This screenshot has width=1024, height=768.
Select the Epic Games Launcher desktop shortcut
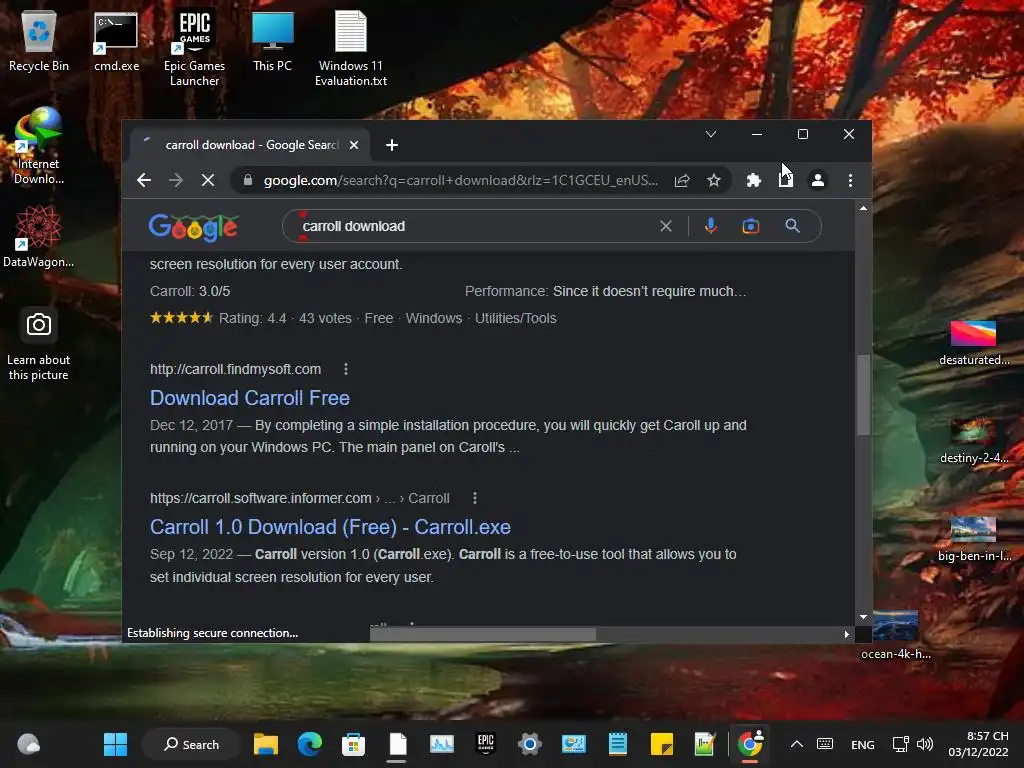pos(194,49)
